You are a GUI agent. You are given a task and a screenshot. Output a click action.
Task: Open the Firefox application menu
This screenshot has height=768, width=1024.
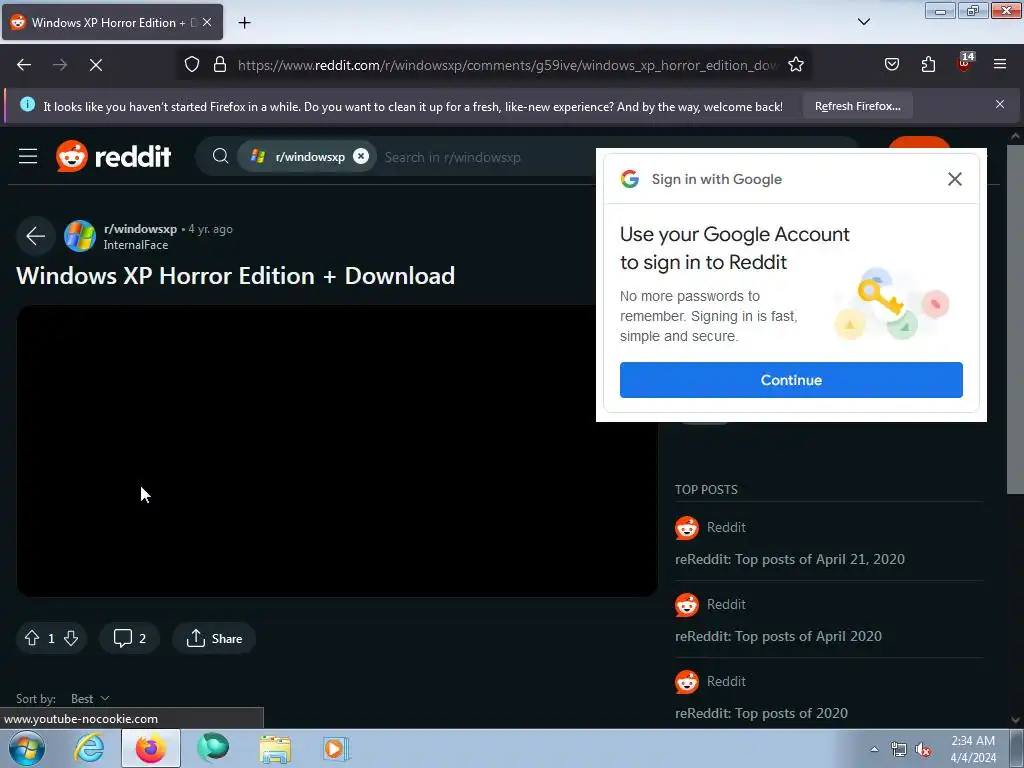(x=1000, y=65)
